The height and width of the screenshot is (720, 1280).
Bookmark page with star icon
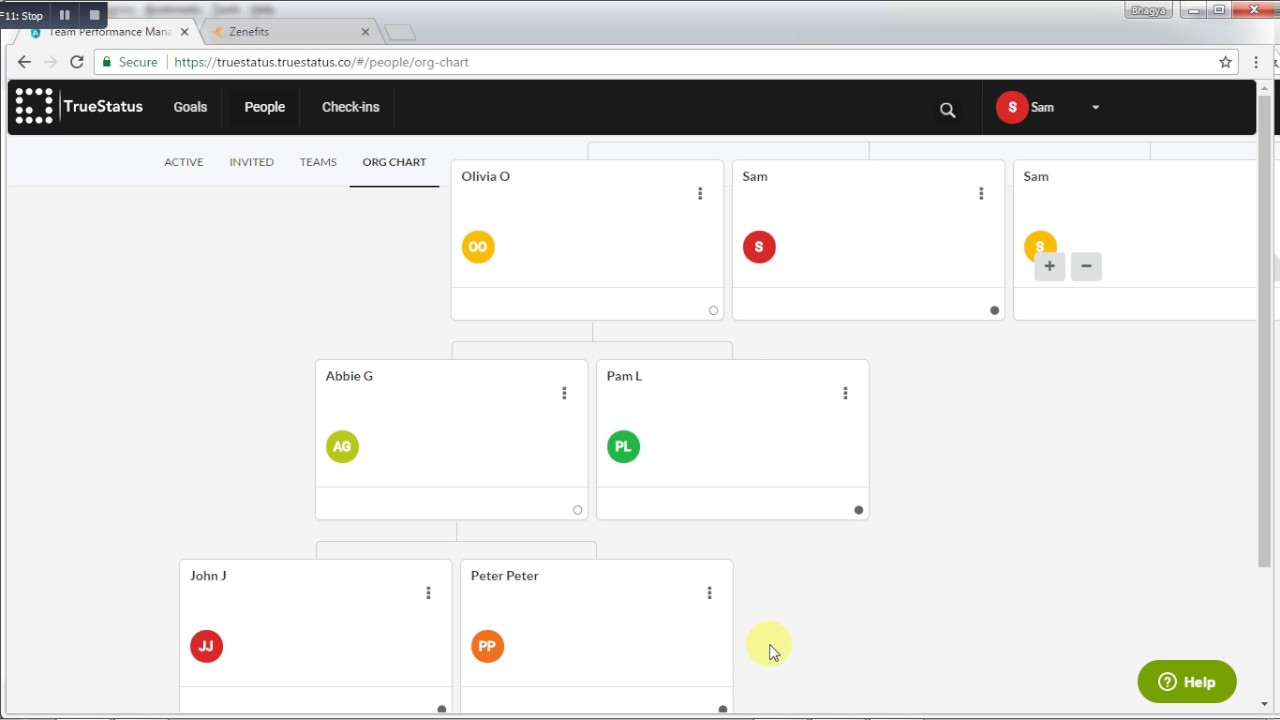click(1225, 62)
